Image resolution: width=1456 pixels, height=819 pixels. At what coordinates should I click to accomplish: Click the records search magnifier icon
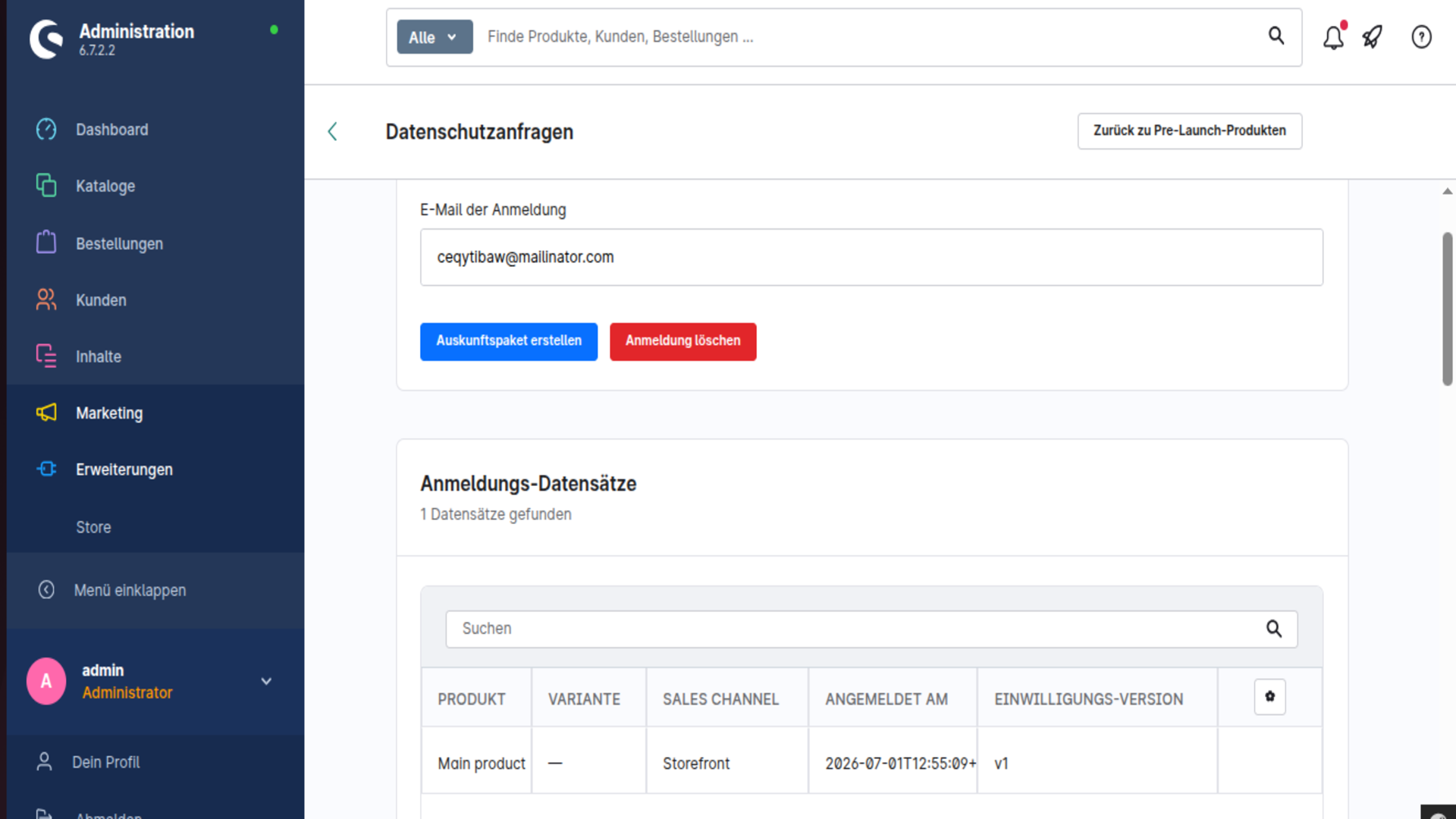[1274, 629]
